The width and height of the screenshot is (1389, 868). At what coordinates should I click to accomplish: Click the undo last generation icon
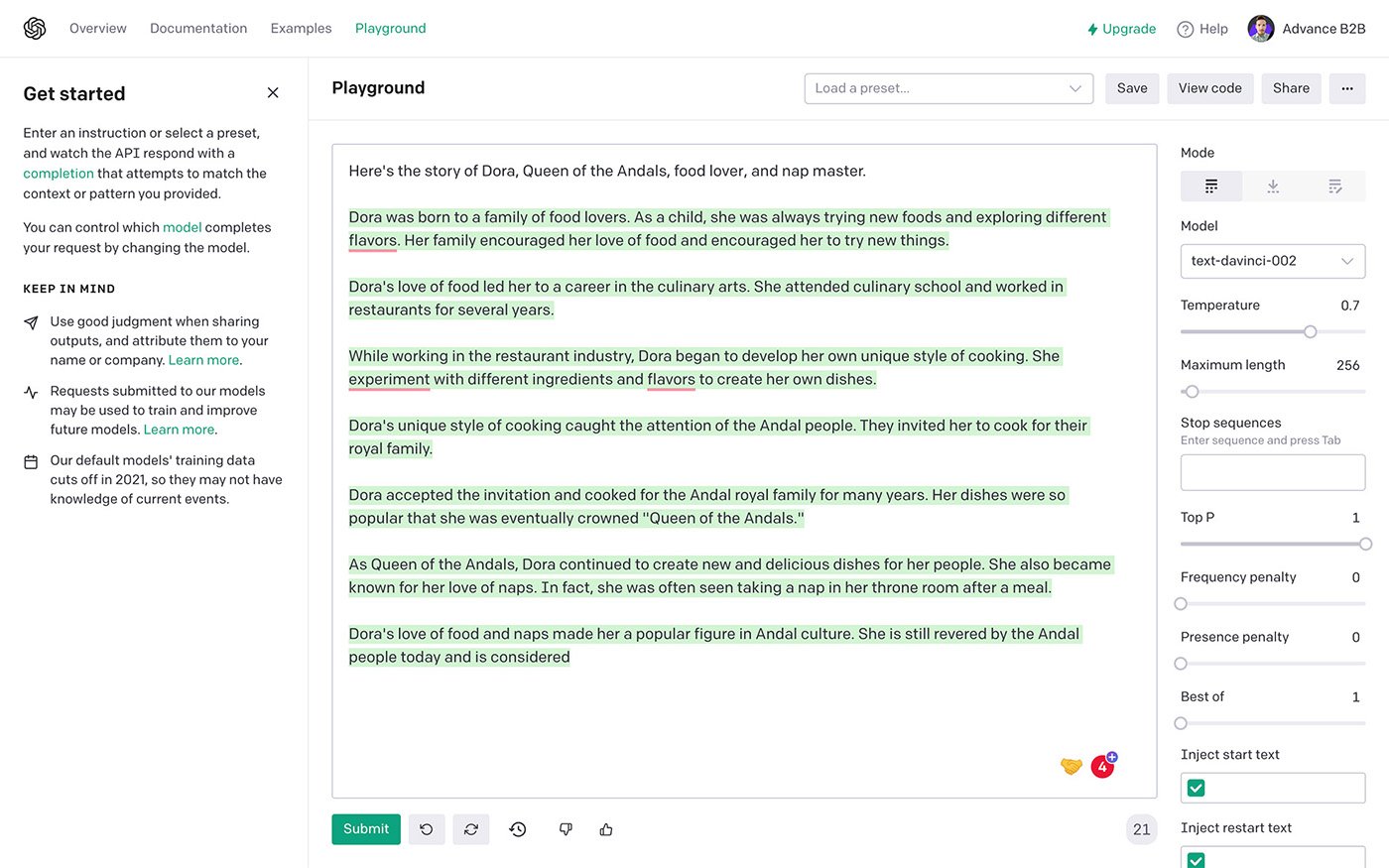click(x=427, y=828)
